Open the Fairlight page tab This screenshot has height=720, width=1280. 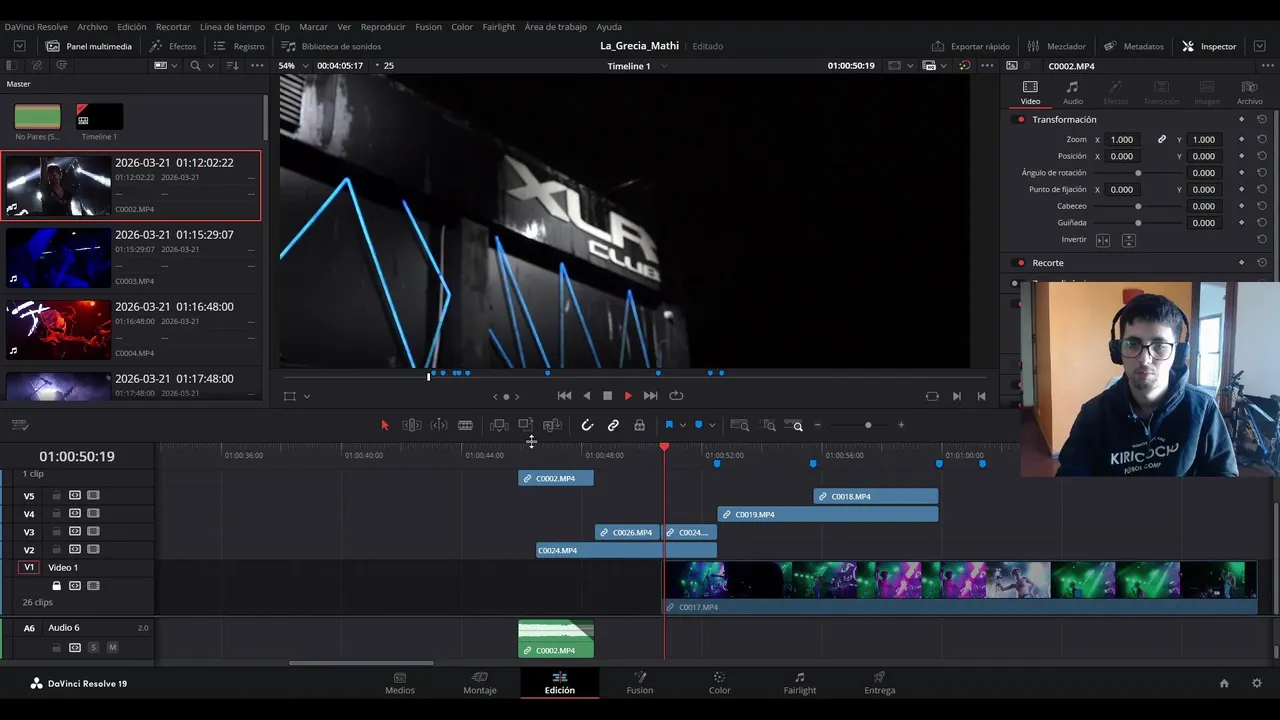point(799,683)
